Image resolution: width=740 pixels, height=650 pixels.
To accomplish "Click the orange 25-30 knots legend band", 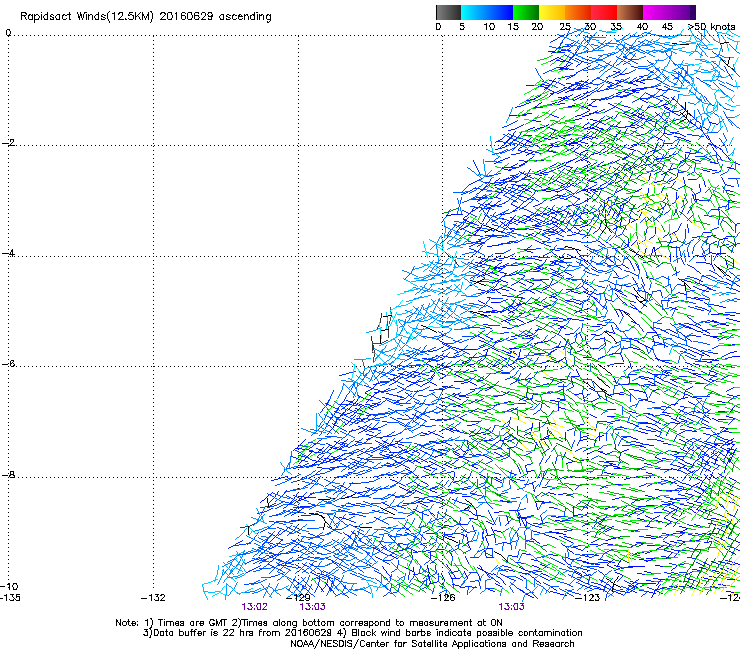I will point(578,12).
